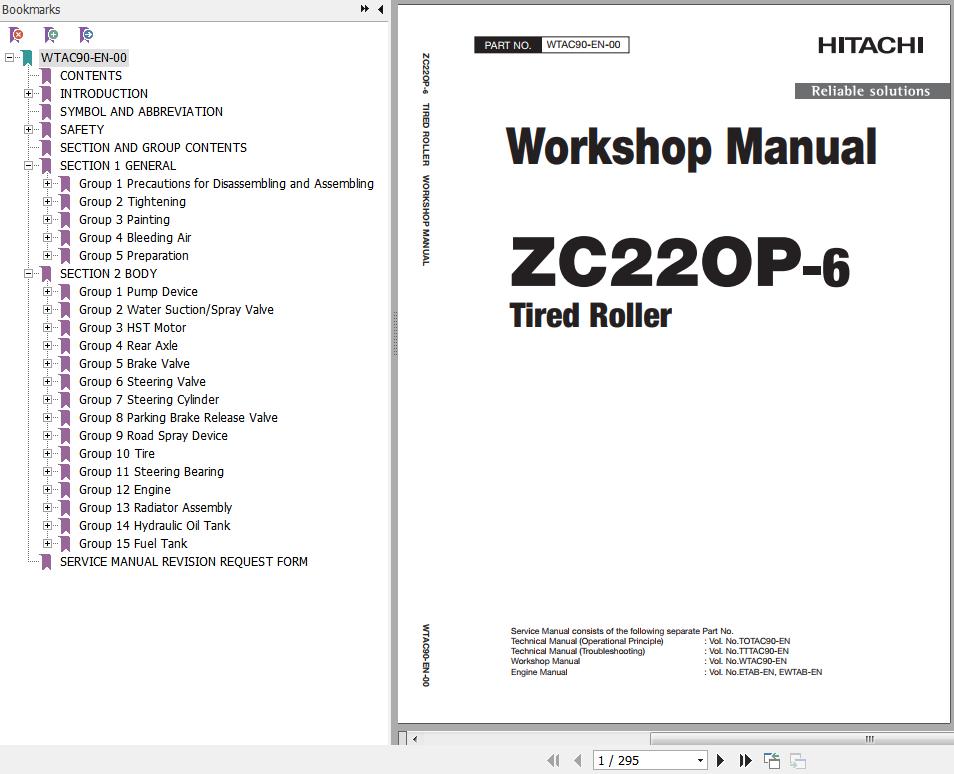Expand all bookmarks double-arrow icon
This screenshot has width=954, height=774.
click(364, 9)
